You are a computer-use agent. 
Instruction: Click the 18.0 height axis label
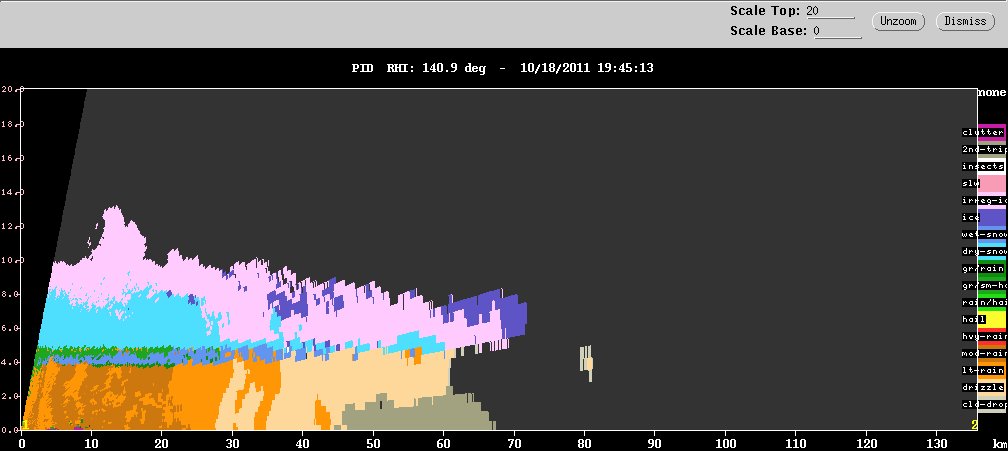click(x=10, y=124)
